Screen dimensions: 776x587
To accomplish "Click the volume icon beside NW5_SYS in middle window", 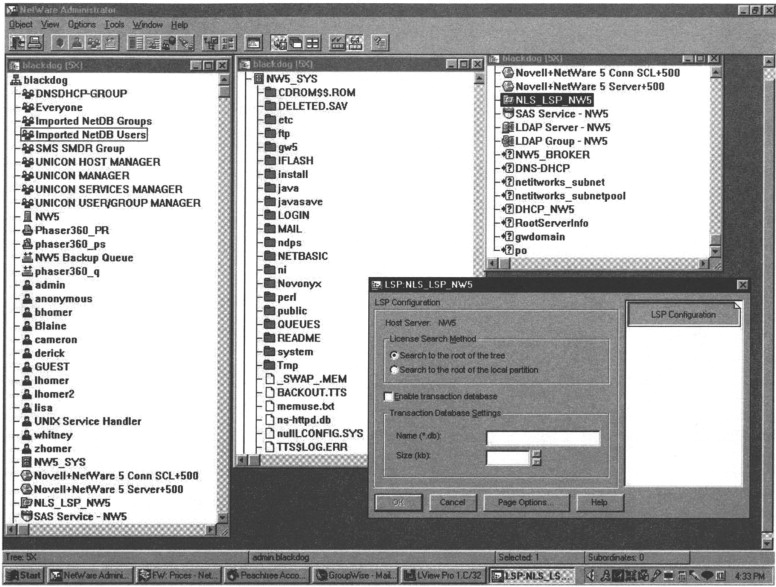I will [x=259, y=79].
